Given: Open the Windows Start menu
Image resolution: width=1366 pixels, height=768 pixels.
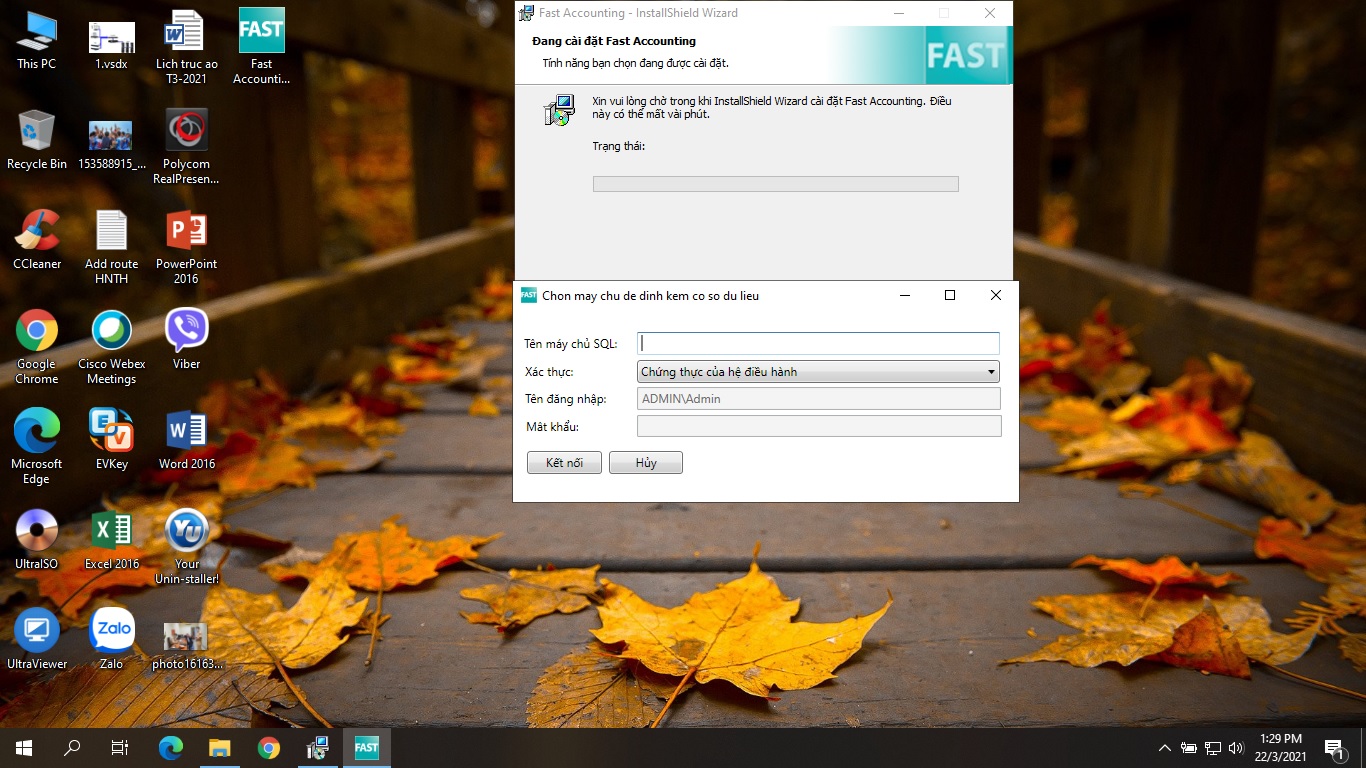Looking at the screenshot, I should click(24, 747).
